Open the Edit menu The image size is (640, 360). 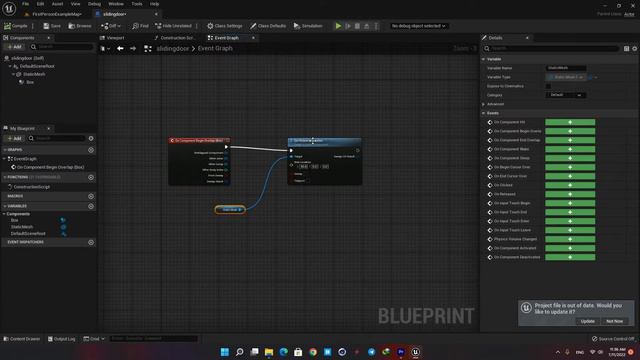(40, 4)
